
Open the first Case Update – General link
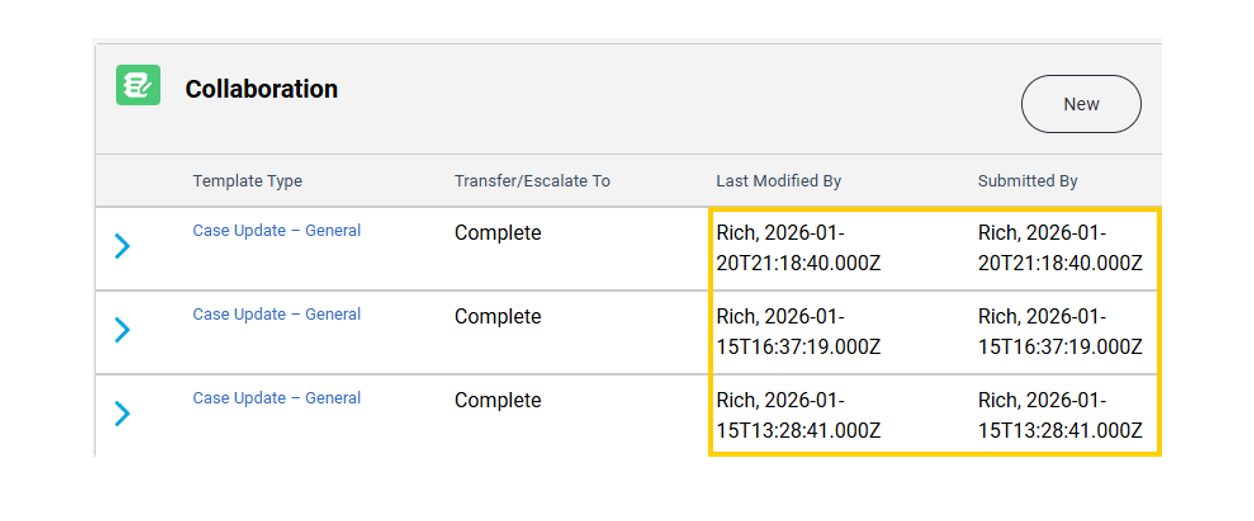coord(276,231)
